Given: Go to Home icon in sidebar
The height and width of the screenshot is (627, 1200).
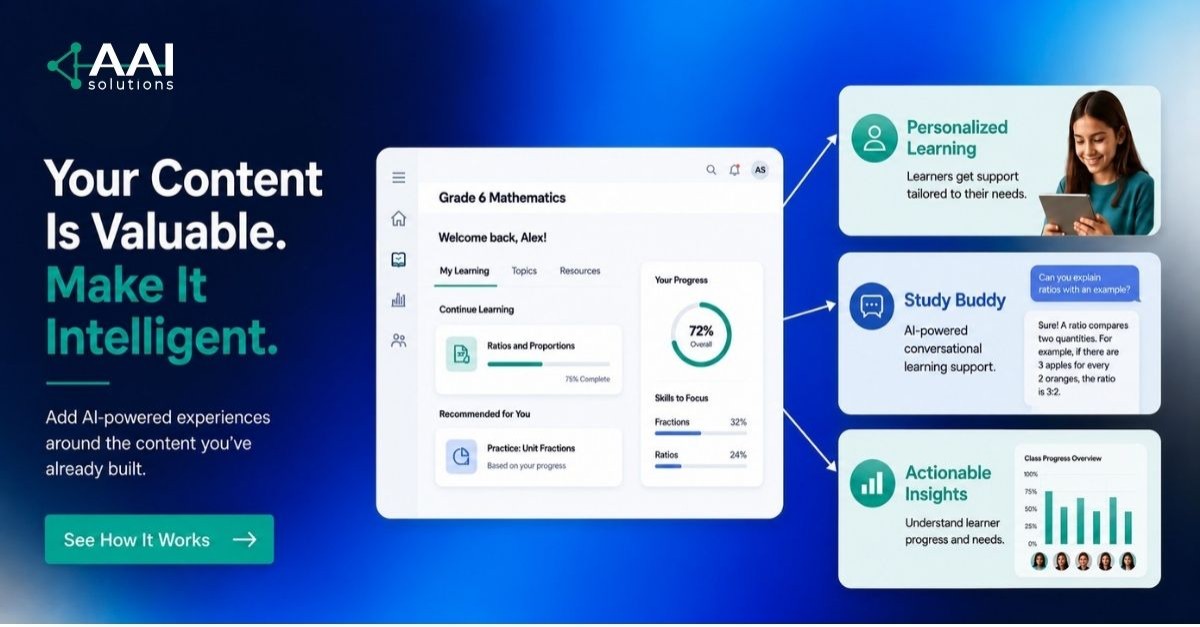Looking at the screenshot, I should [x=398, y=218].
